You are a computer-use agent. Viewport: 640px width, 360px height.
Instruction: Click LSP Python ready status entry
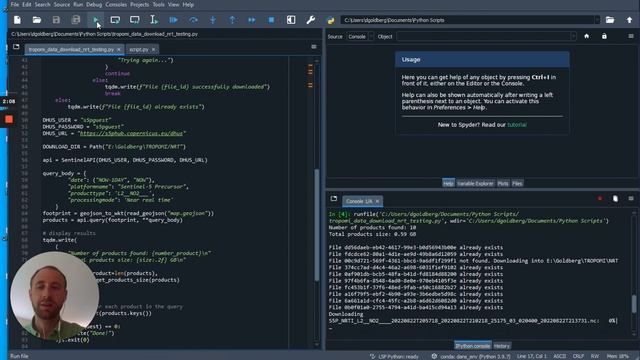pyautogui.click(x=394, y=356)
